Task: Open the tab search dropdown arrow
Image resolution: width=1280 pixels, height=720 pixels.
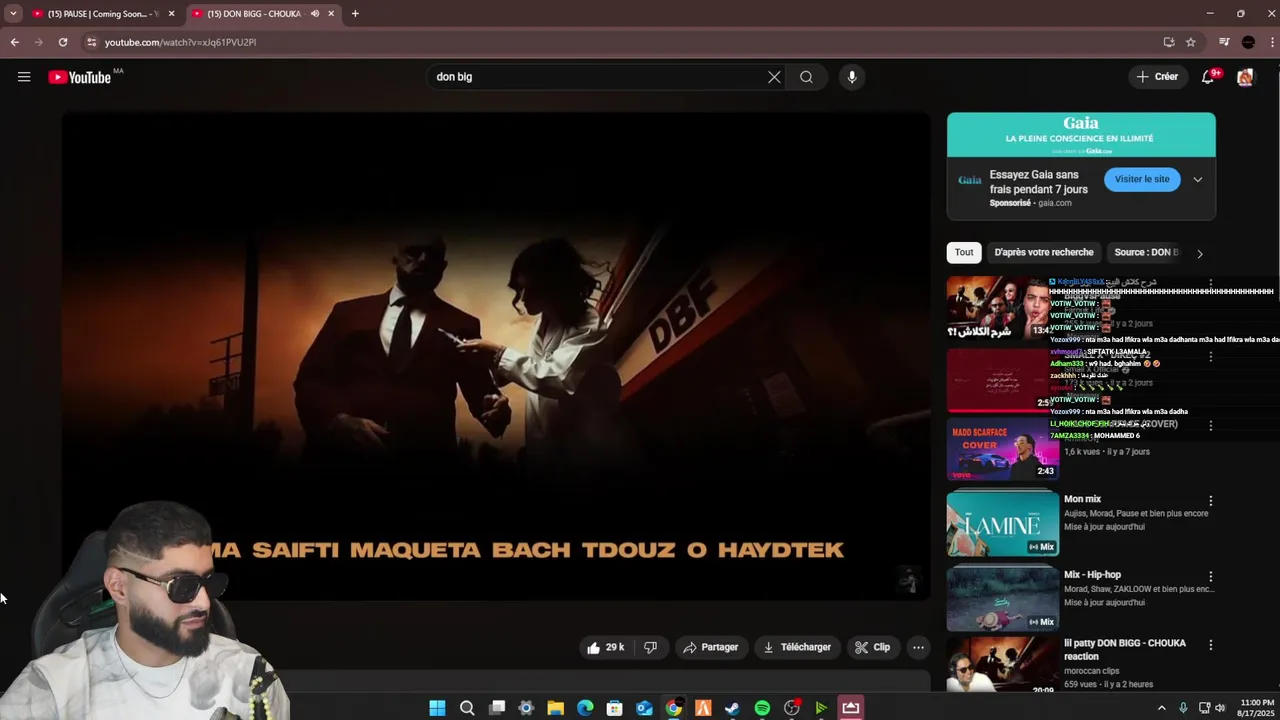Action: pos(13,14)
